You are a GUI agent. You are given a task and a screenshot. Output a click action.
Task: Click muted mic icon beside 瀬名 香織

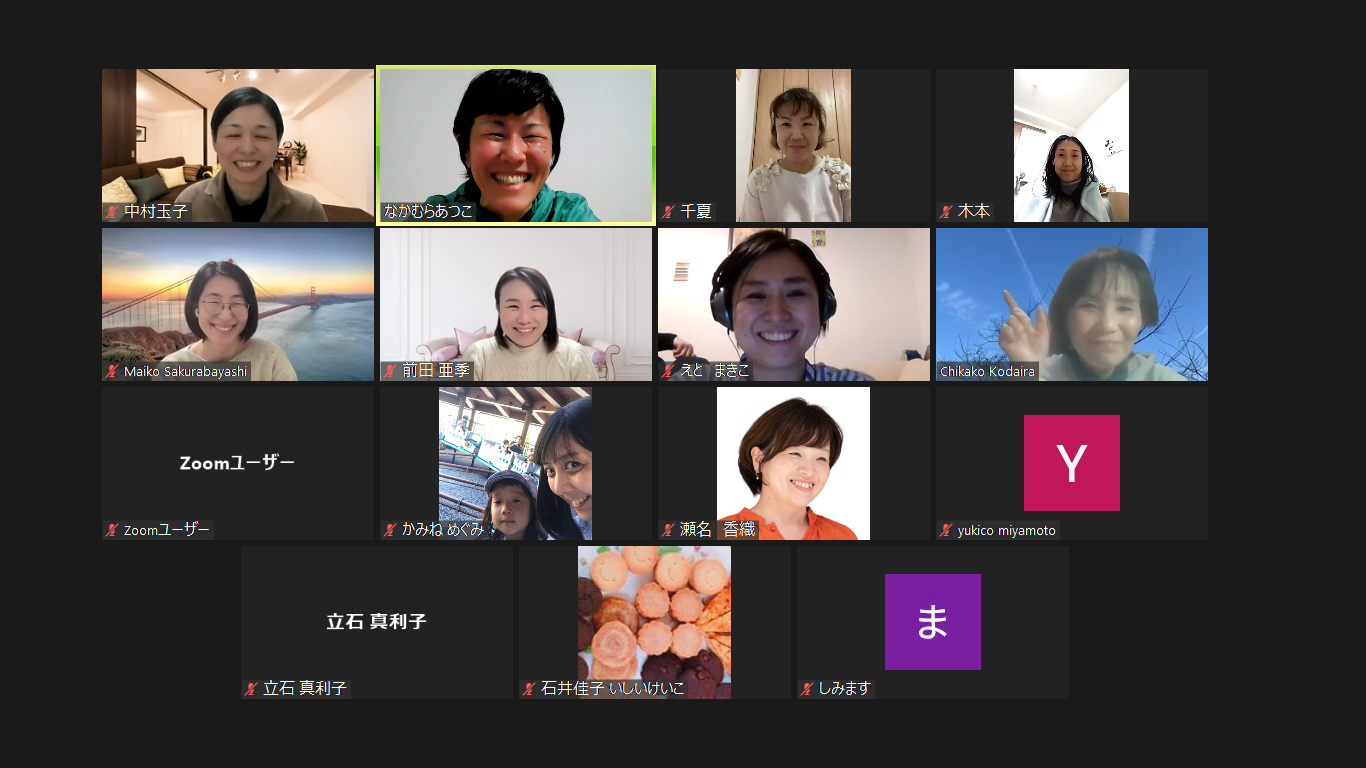(668, 530)
